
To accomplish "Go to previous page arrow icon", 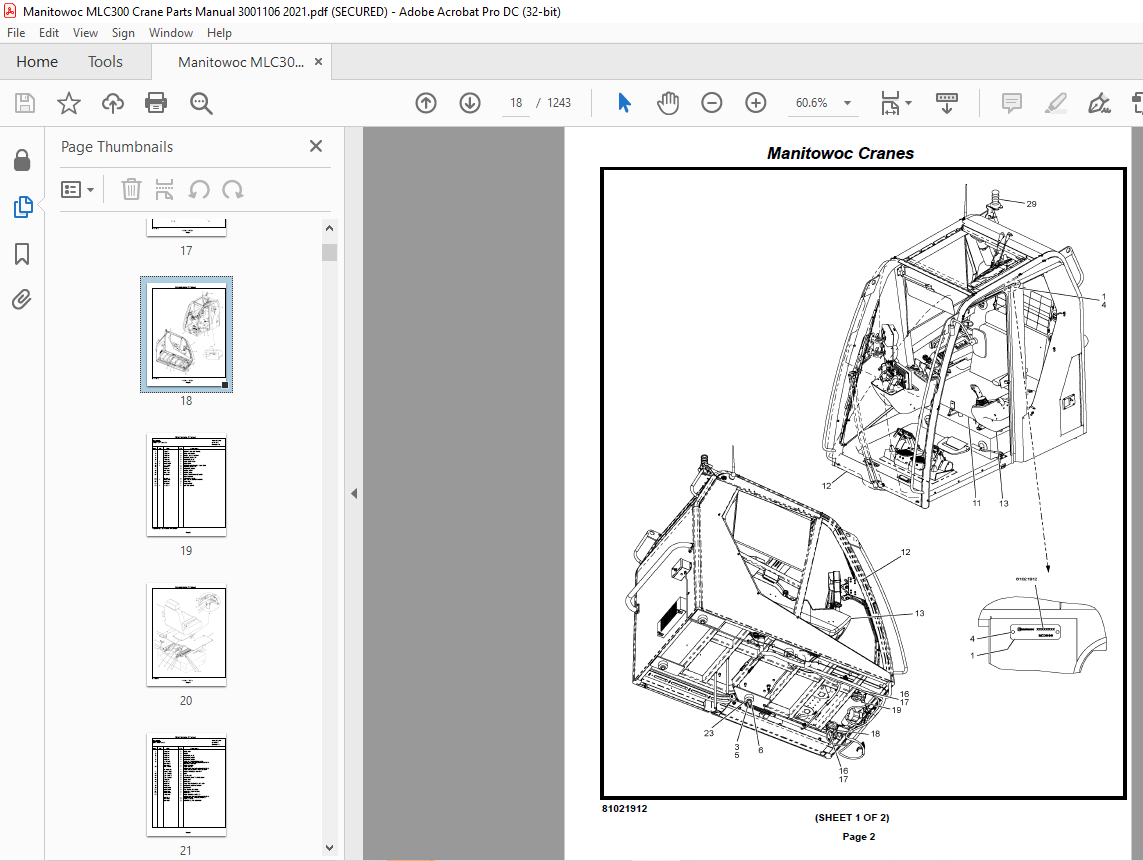I will point(426,103).
